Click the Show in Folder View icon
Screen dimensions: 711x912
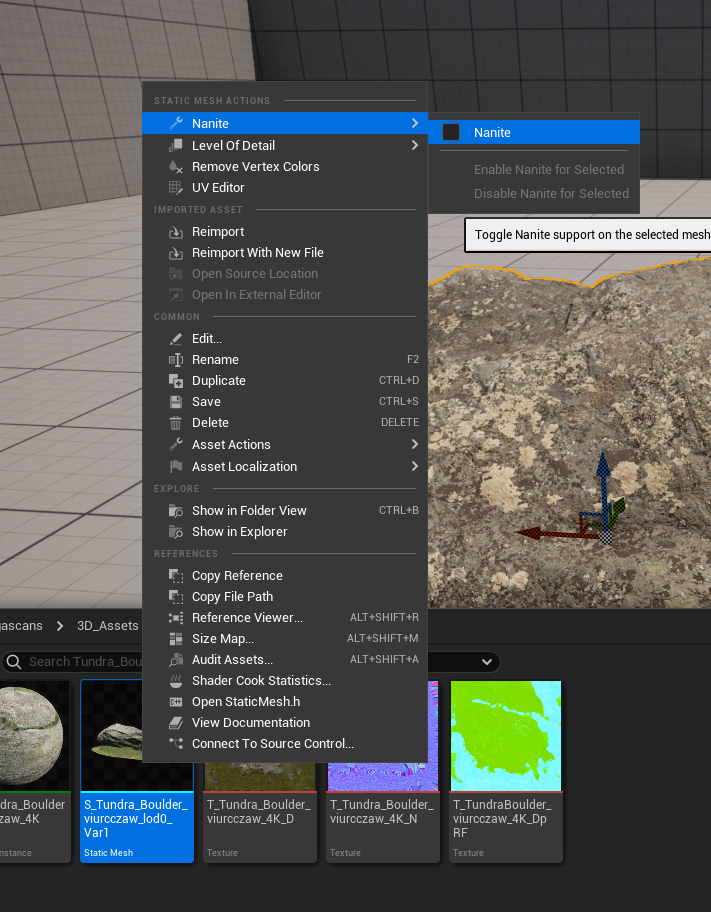(176, 511)
